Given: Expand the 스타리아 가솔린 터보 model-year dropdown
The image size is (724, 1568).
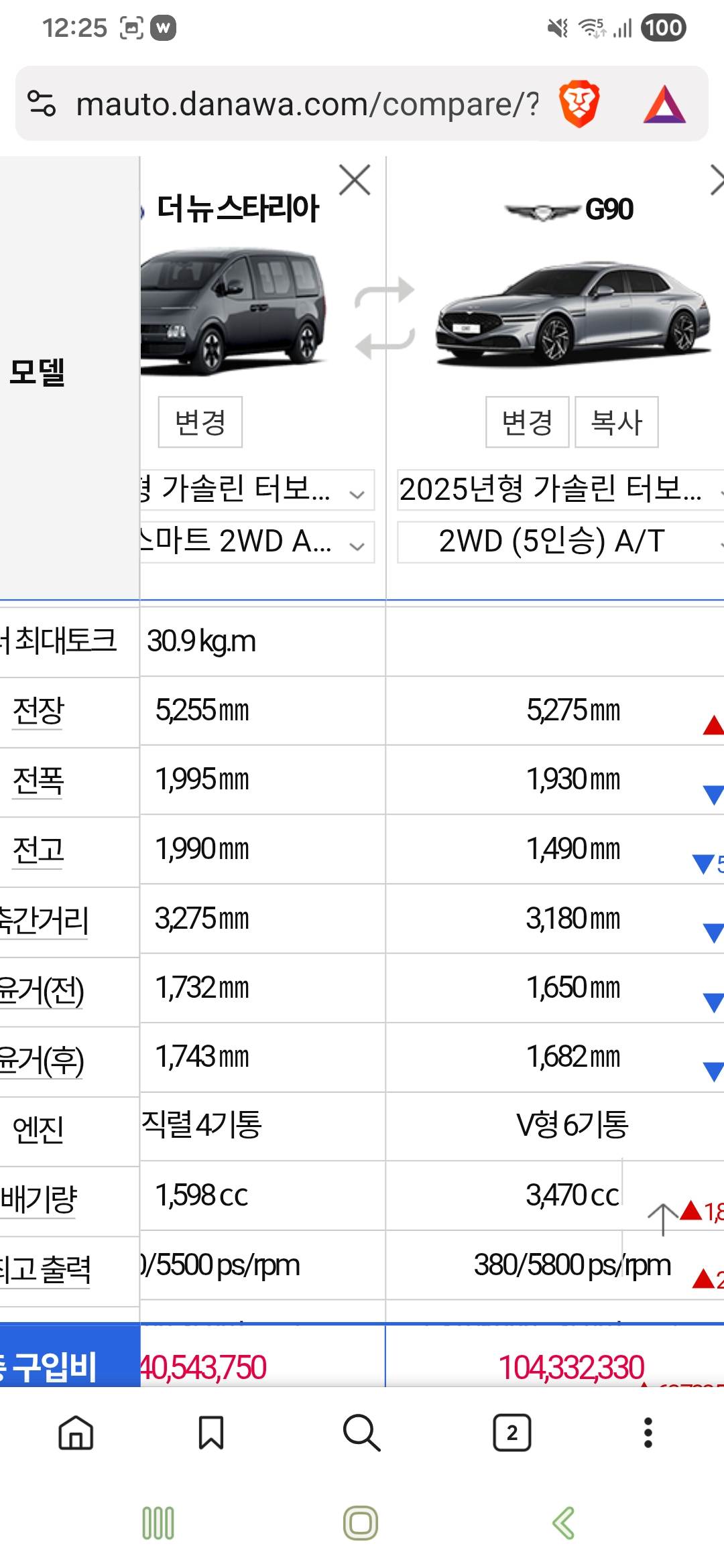Looking at the screenshot, I should [257, 490].
